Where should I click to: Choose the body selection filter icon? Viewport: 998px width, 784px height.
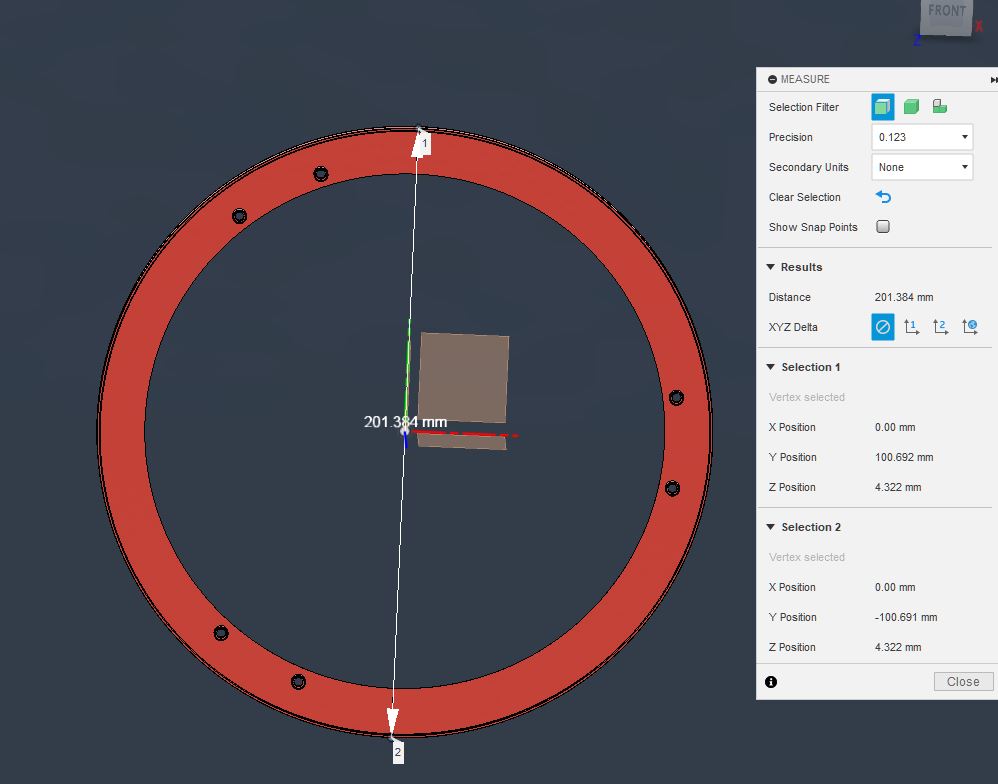[x=911, y=107]
